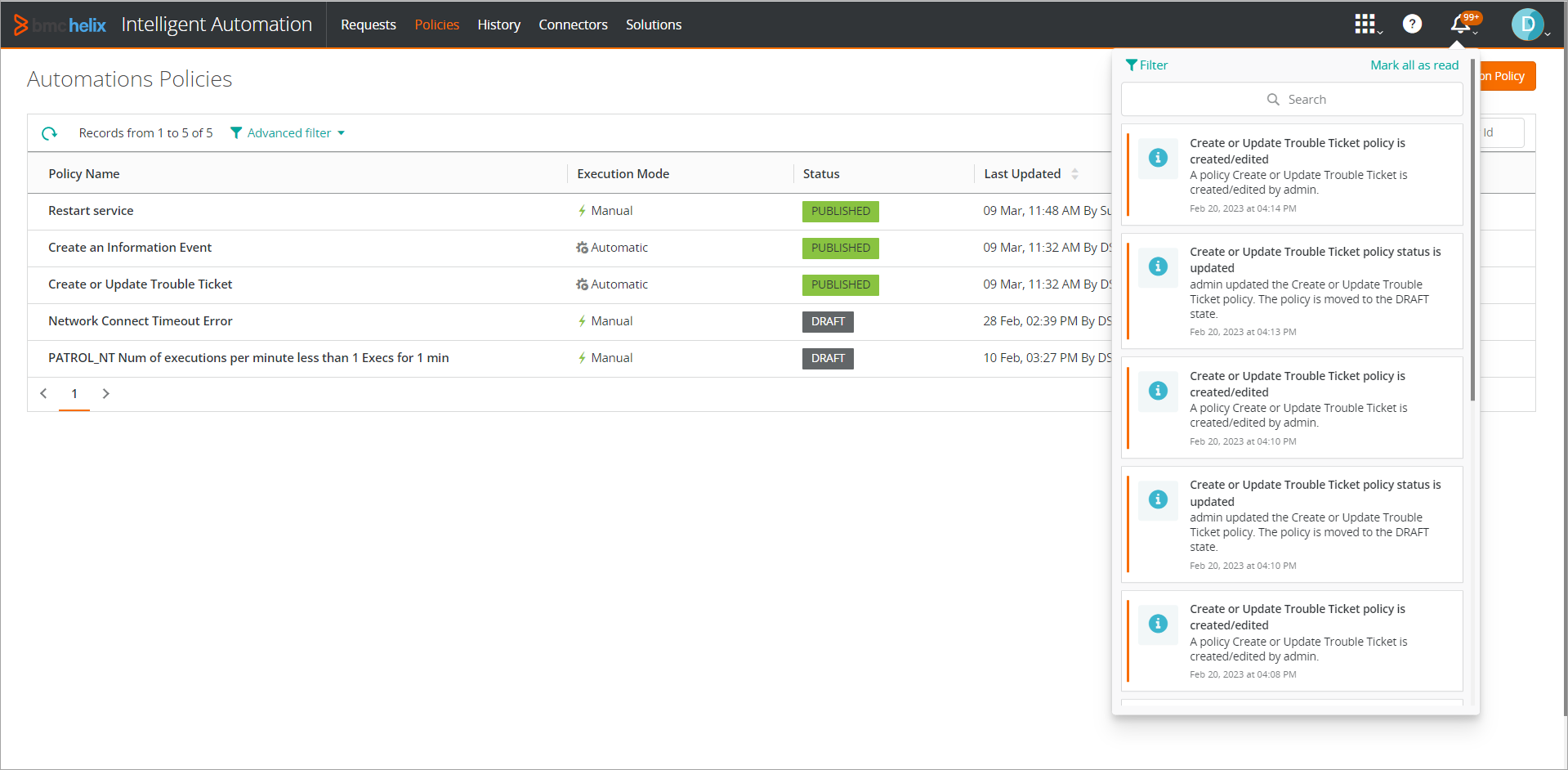
Task: Sort by Last Updated column arrows
Action: click(1074, 174)
